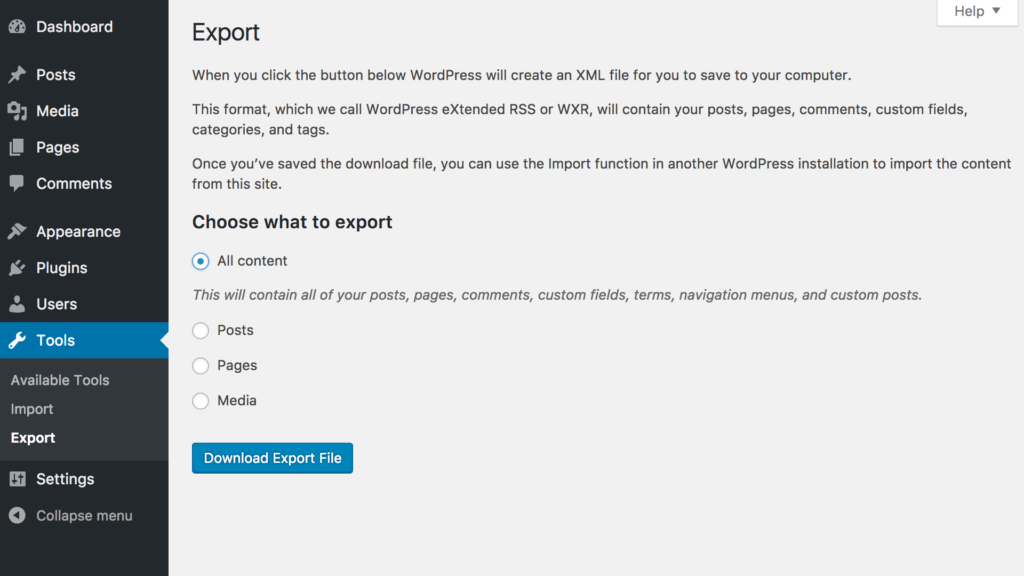Click the Users person icon

17,304
